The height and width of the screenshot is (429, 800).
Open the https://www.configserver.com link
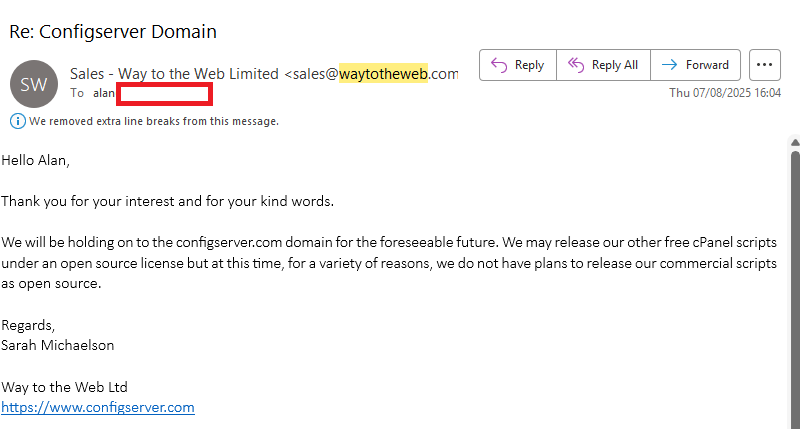coord(98,407)
